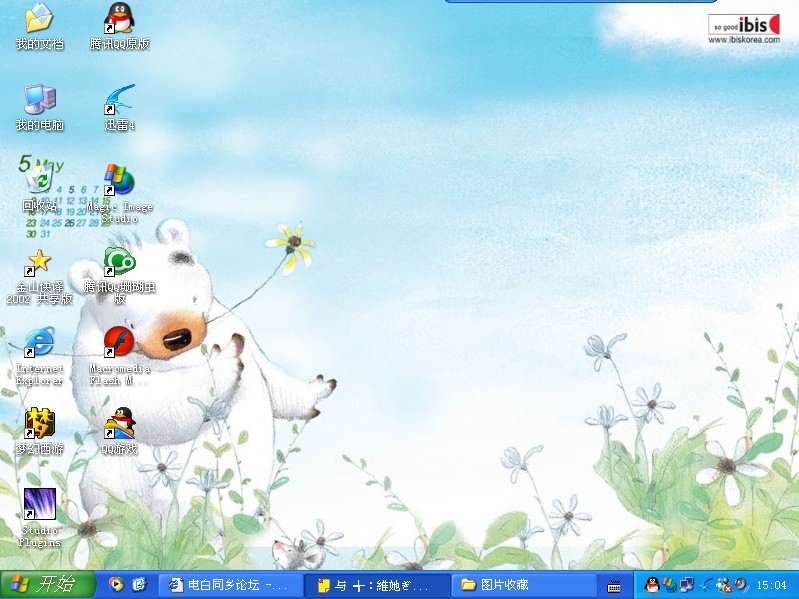Click the Magic Image Studio shortcut

pyautogui.click(x=119, y=181)
